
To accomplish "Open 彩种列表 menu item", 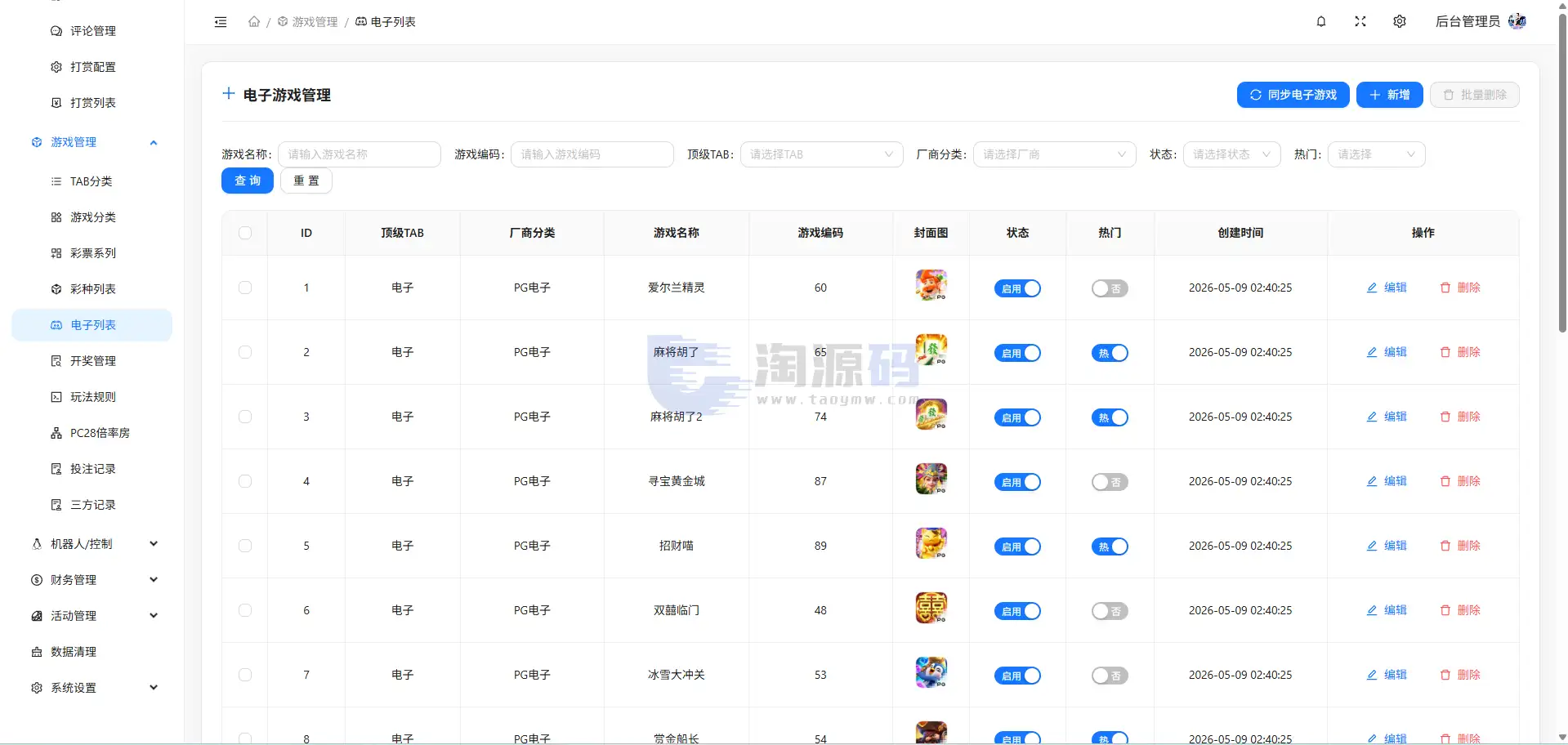I will click(x=92, y=289).
